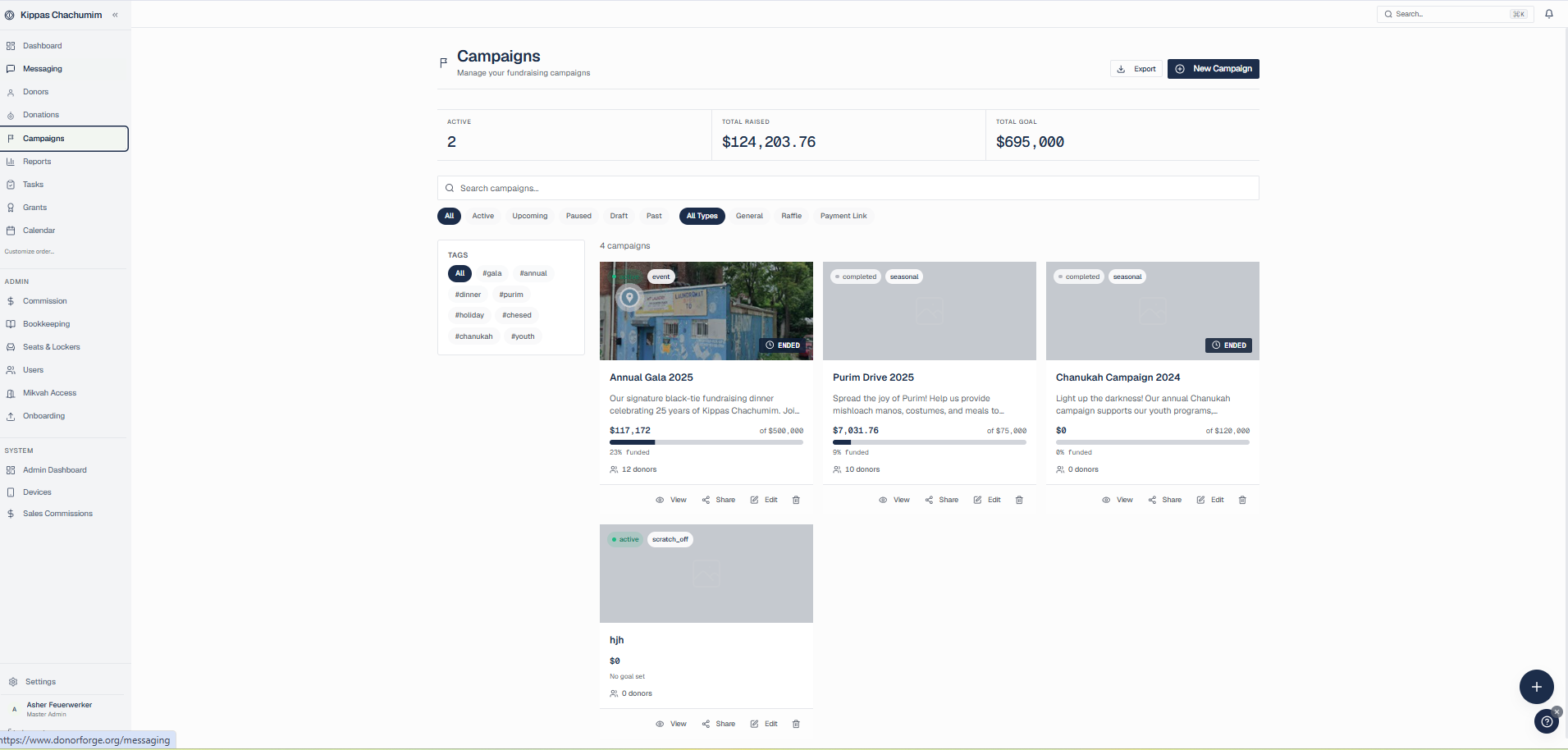Click the Export download icon button

click(1136, 69)
